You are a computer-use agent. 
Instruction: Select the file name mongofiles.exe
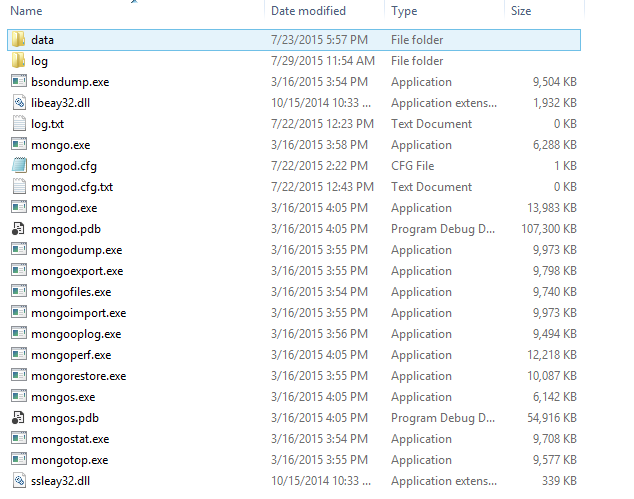point(71,292)
